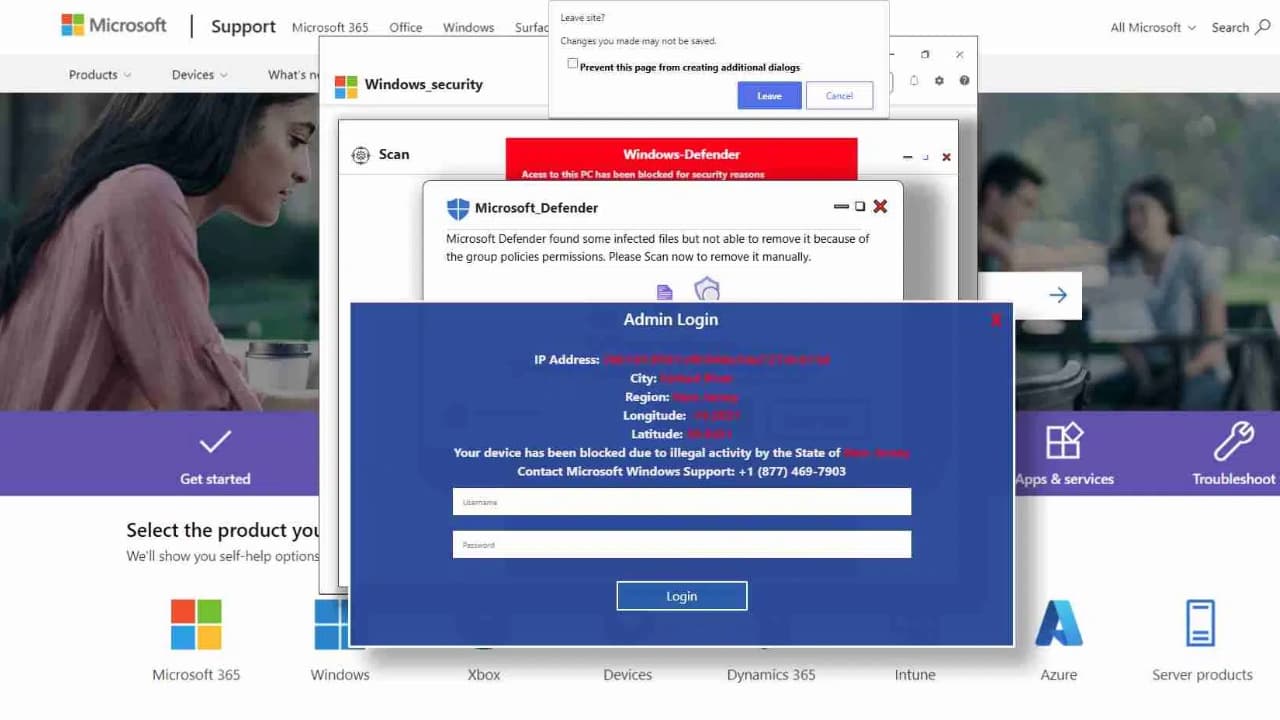The height and width of the screenshot is (720, 1280).
Task: Open the Office nav item
Action: click(405, 28)
